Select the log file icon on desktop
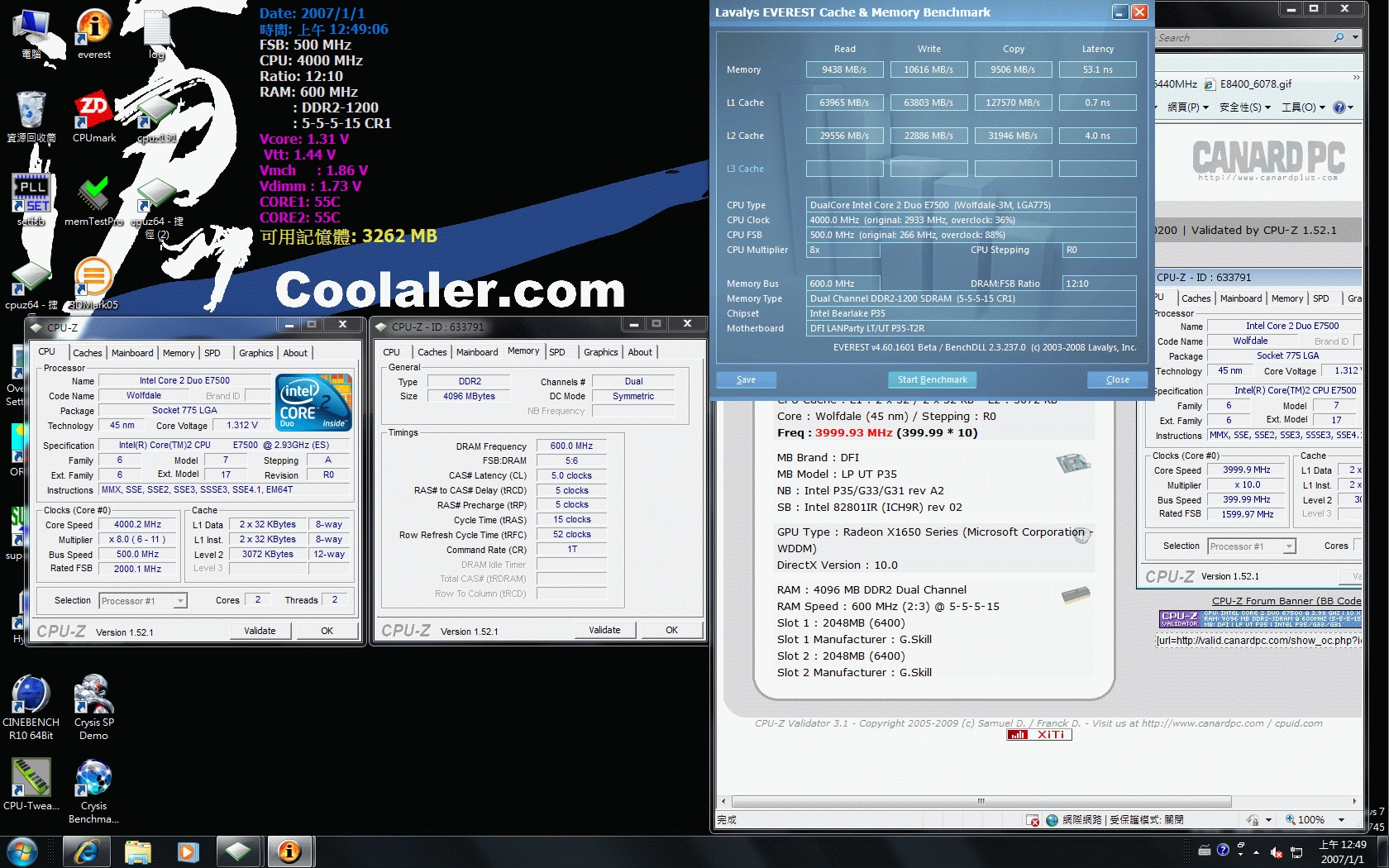Screen dimensions: 1389x868 coord(156,34)
